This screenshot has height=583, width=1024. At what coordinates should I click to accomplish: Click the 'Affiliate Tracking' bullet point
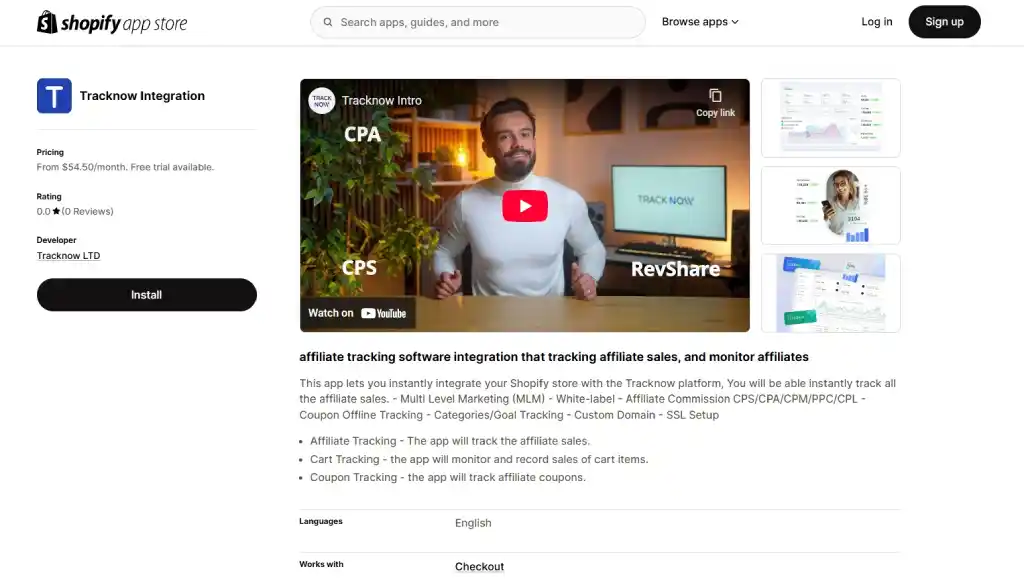(450, 441)
